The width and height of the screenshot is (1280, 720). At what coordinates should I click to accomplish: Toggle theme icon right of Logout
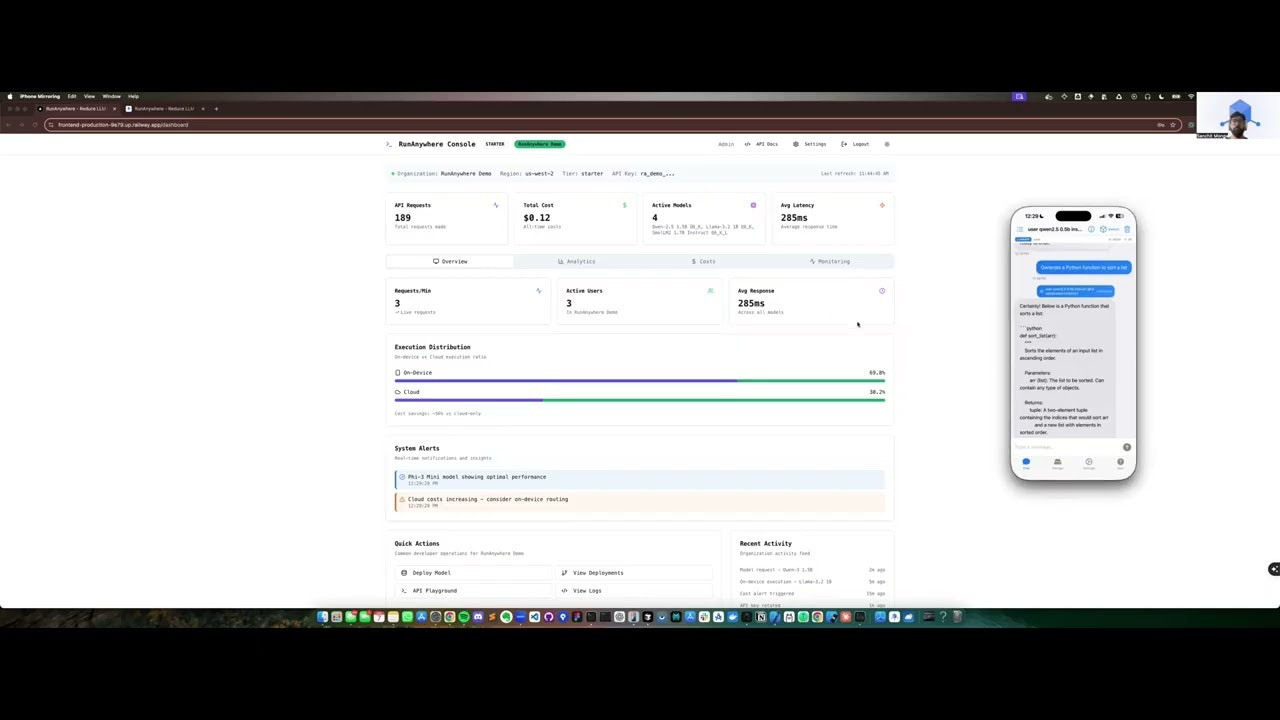coord(887,144)
